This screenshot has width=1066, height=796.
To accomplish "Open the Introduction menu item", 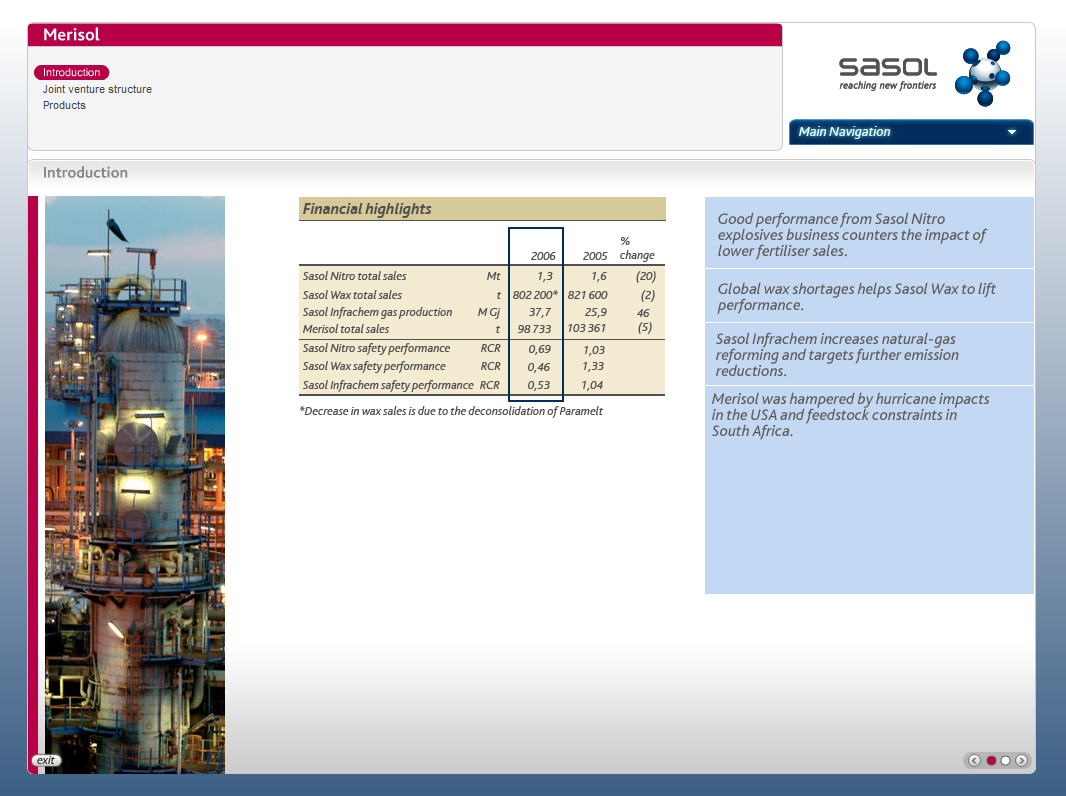I will tap(71, 72).
